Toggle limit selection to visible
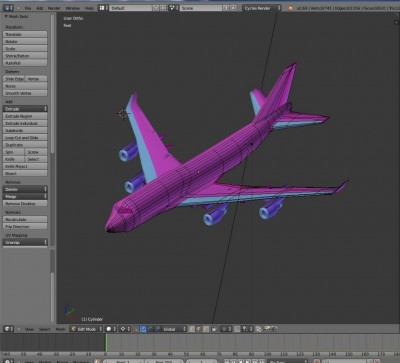 click(x=214, y=329)
